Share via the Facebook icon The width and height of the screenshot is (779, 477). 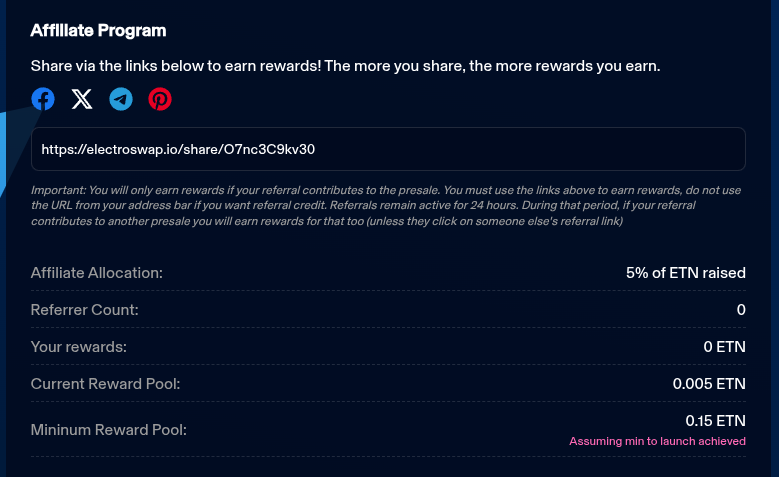(43, 99)
